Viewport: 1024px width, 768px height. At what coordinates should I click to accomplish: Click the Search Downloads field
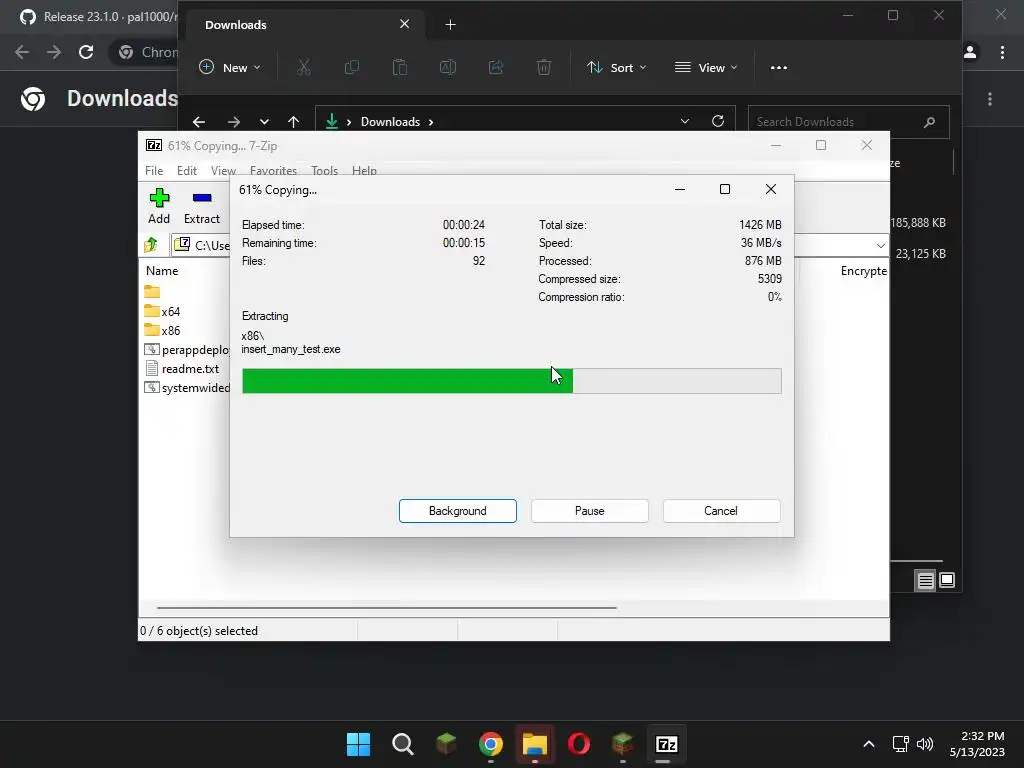pyautogui.click(x=848, y=121)
